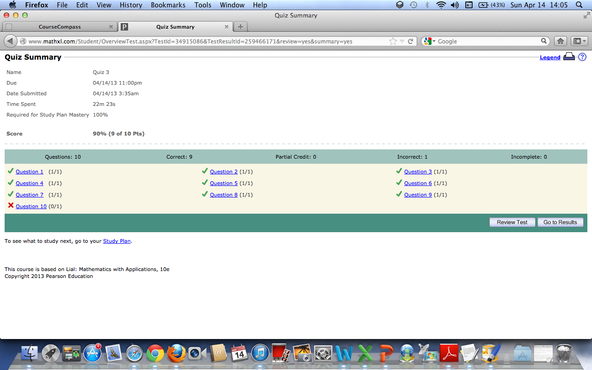
Task: Switch to the CourseCompass tab
Action: click(60, 27)
